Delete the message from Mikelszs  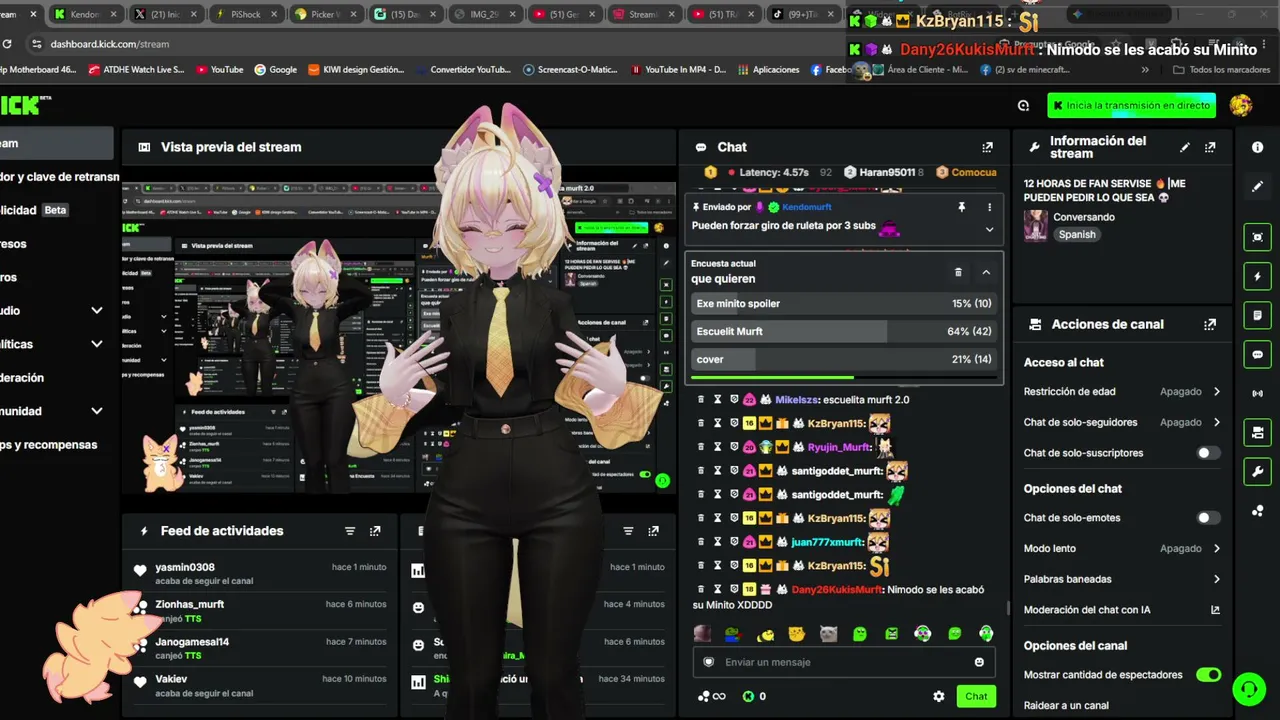tap(701, 399)
